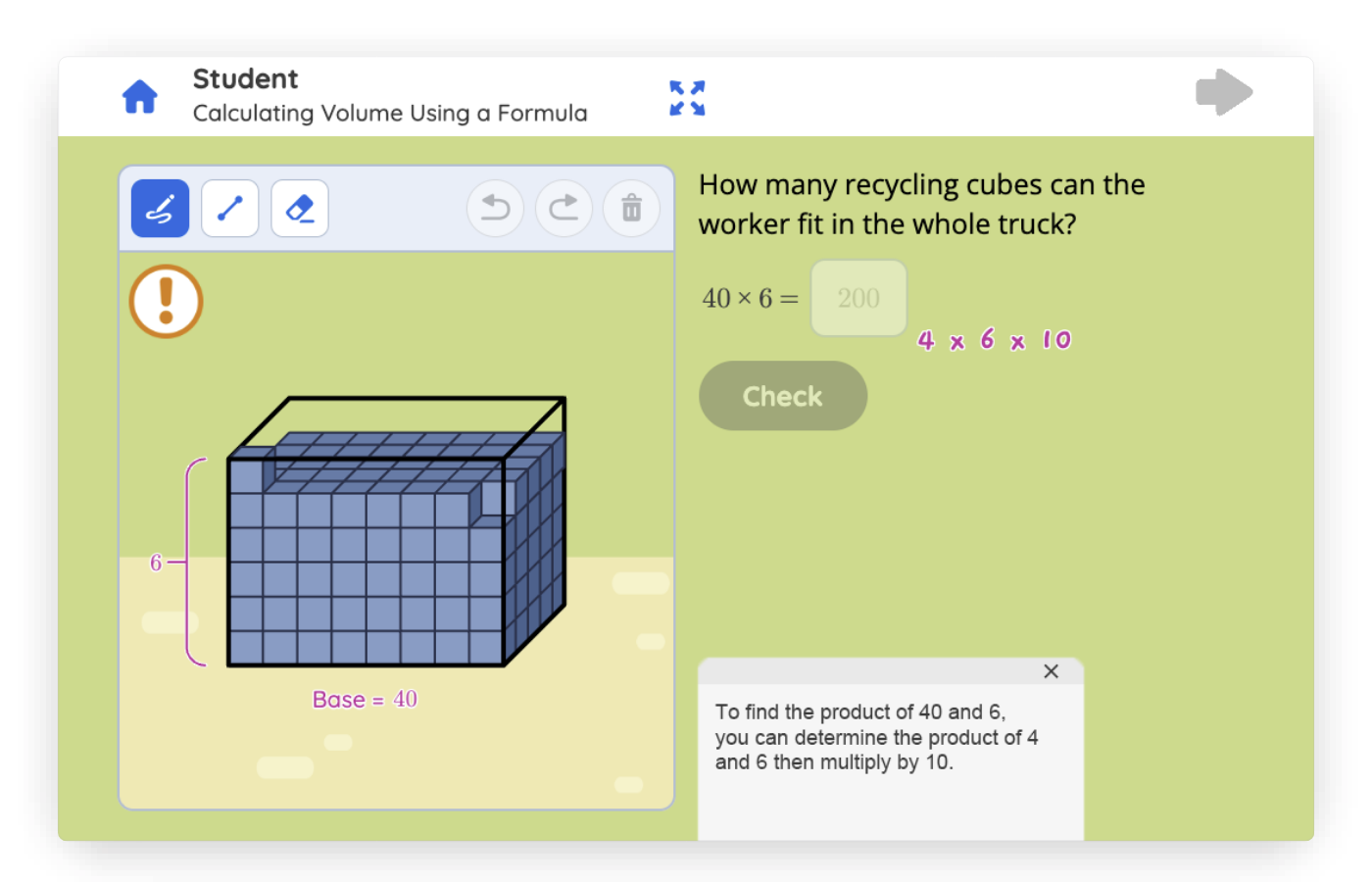This screenshot has height=882, width=1372.
Task: Click the hint text about product of 40 and 6
Action: pos(876,737)
